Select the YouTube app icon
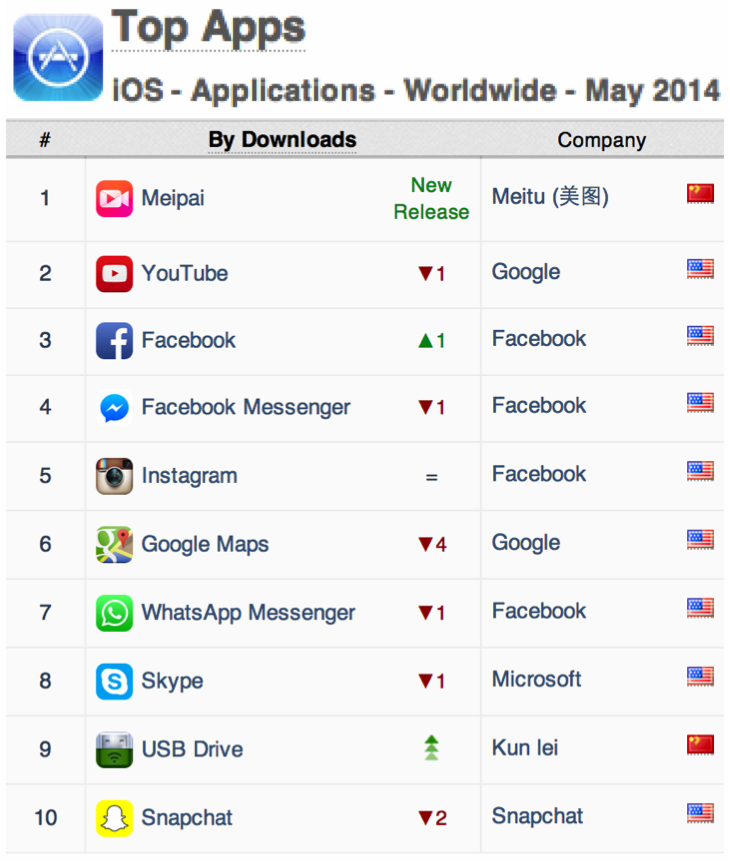Image resolution: width=730 pixels, height=861 pixels. [x=114, y=273]
